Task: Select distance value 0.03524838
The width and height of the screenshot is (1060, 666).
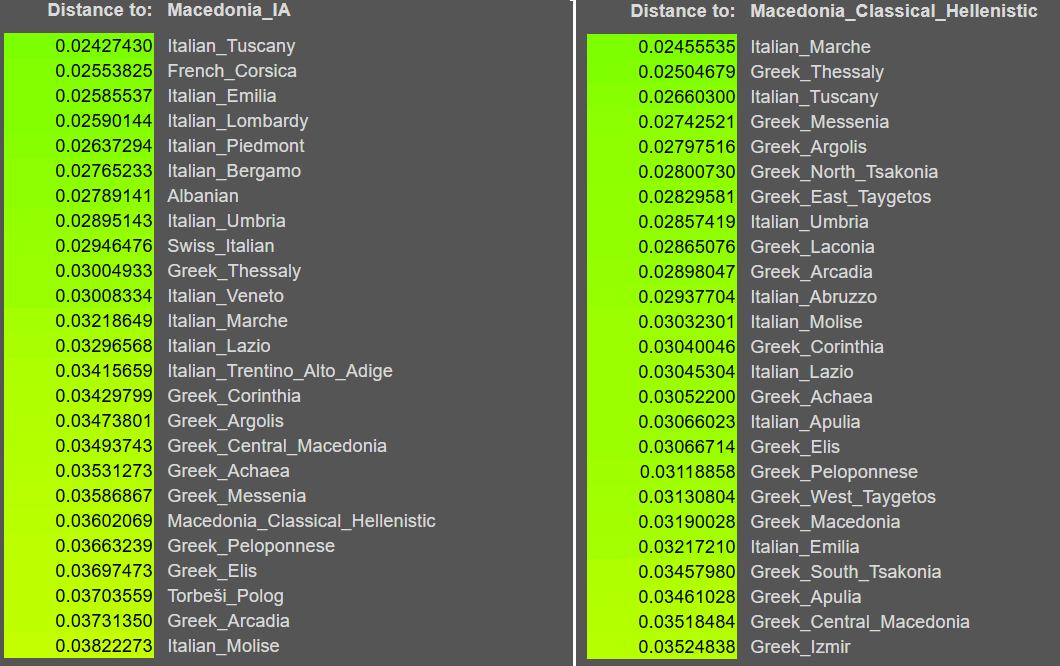Action: [x=687, y=648]
